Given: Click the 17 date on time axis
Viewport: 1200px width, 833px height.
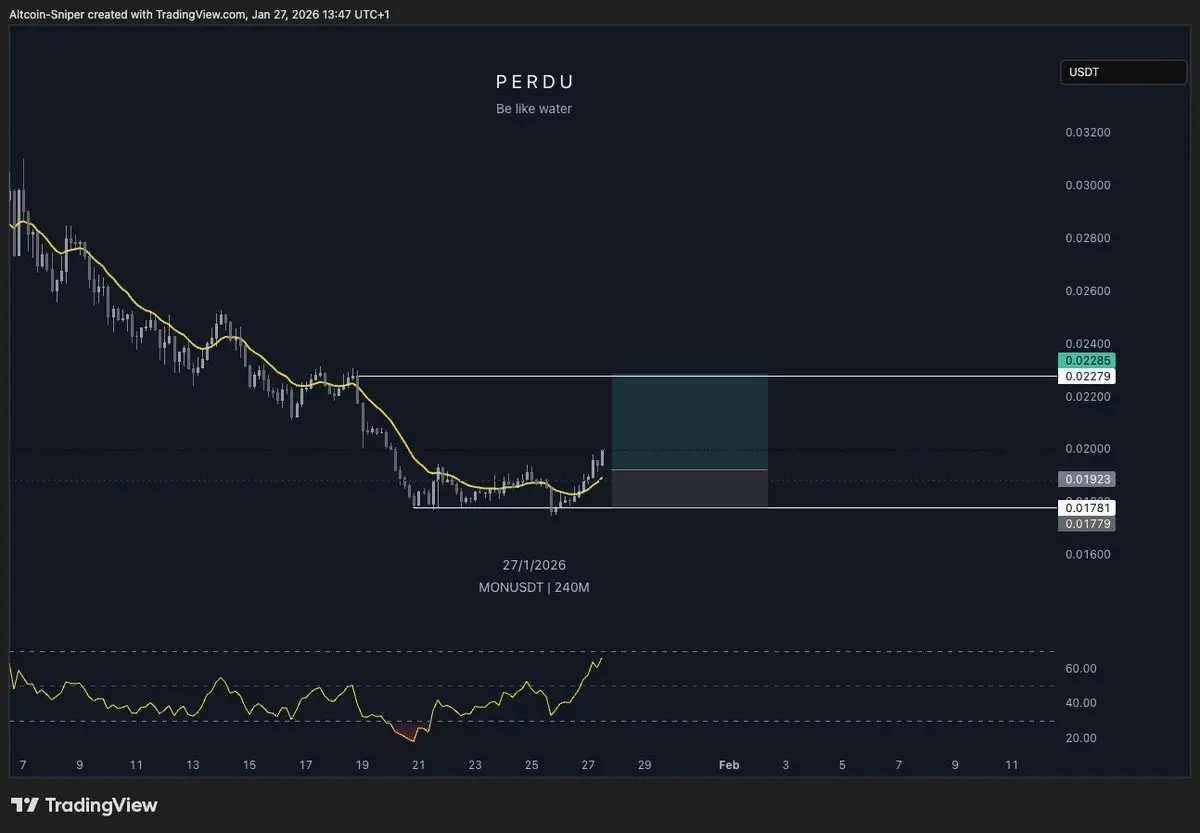Looking at the screenshot, I should (x=306, y=765).
